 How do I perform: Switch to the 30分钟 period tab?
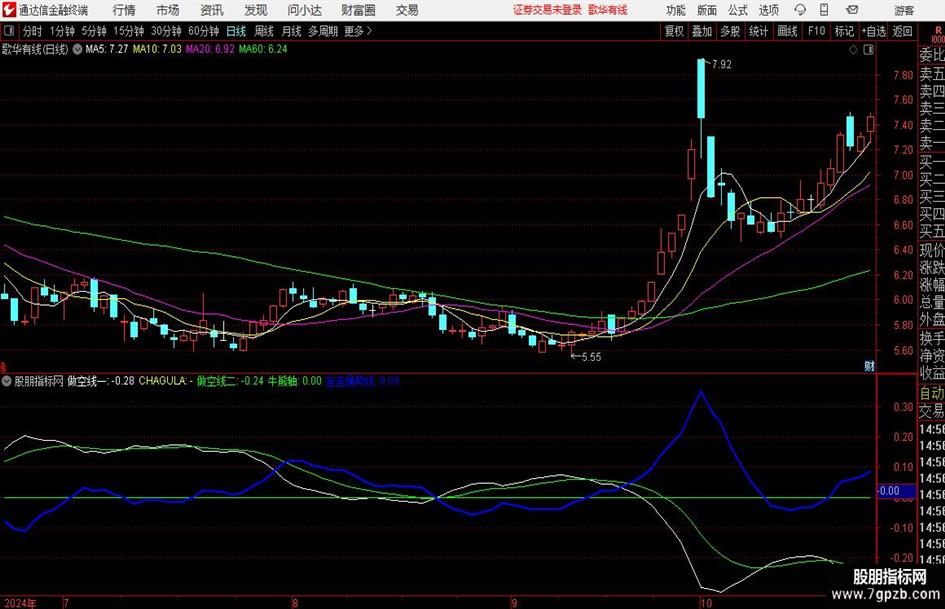click(166, 31)
